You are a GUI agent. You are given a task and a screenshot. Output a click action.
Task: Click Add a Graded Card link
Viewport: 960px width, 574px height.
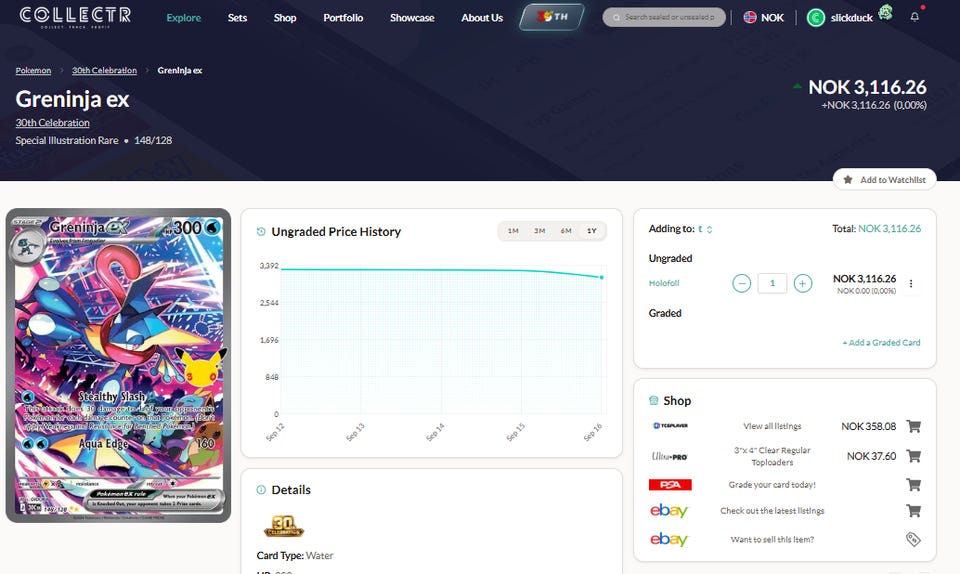(881, 343)
